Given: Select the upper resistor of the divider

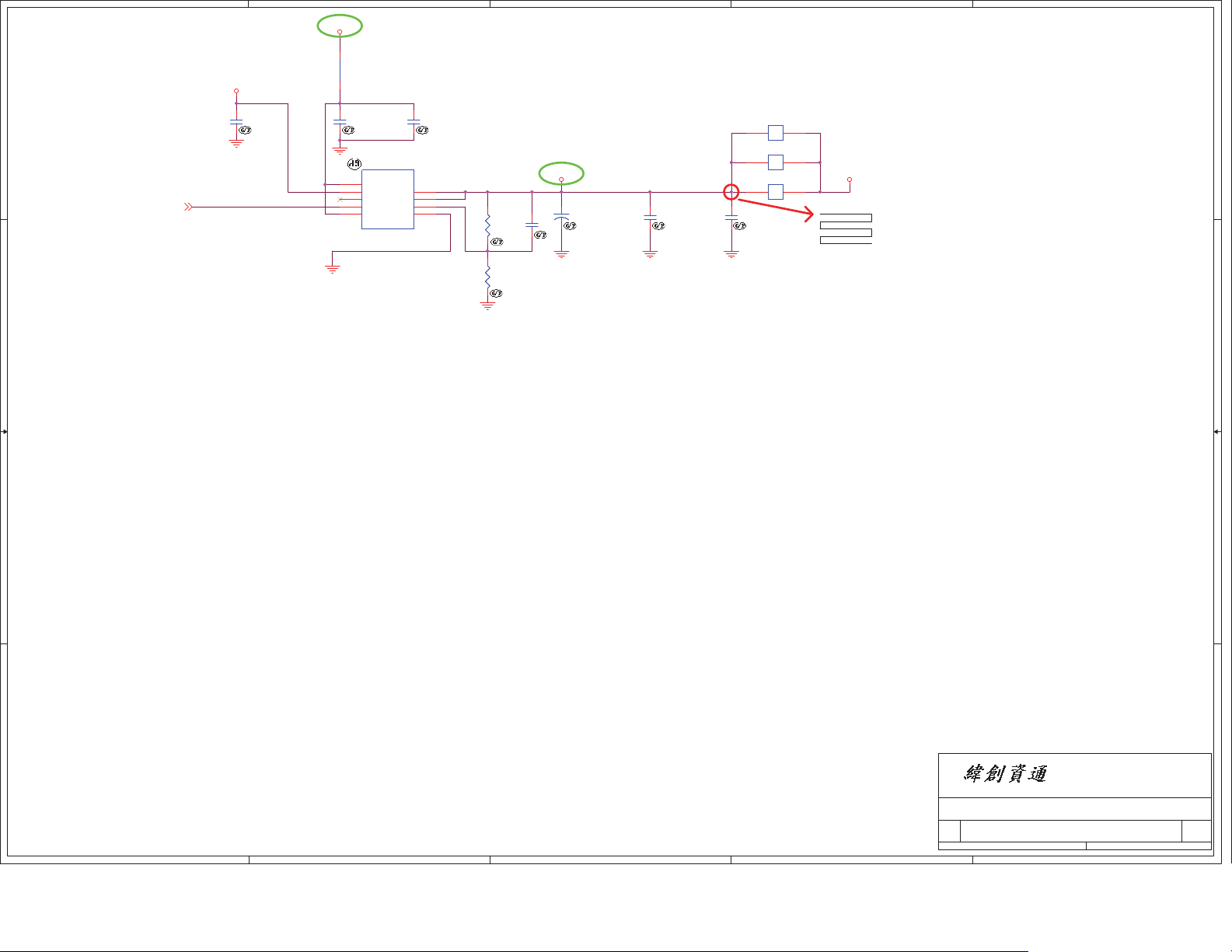Looking at the screenshot, I should tap(487, 226).
